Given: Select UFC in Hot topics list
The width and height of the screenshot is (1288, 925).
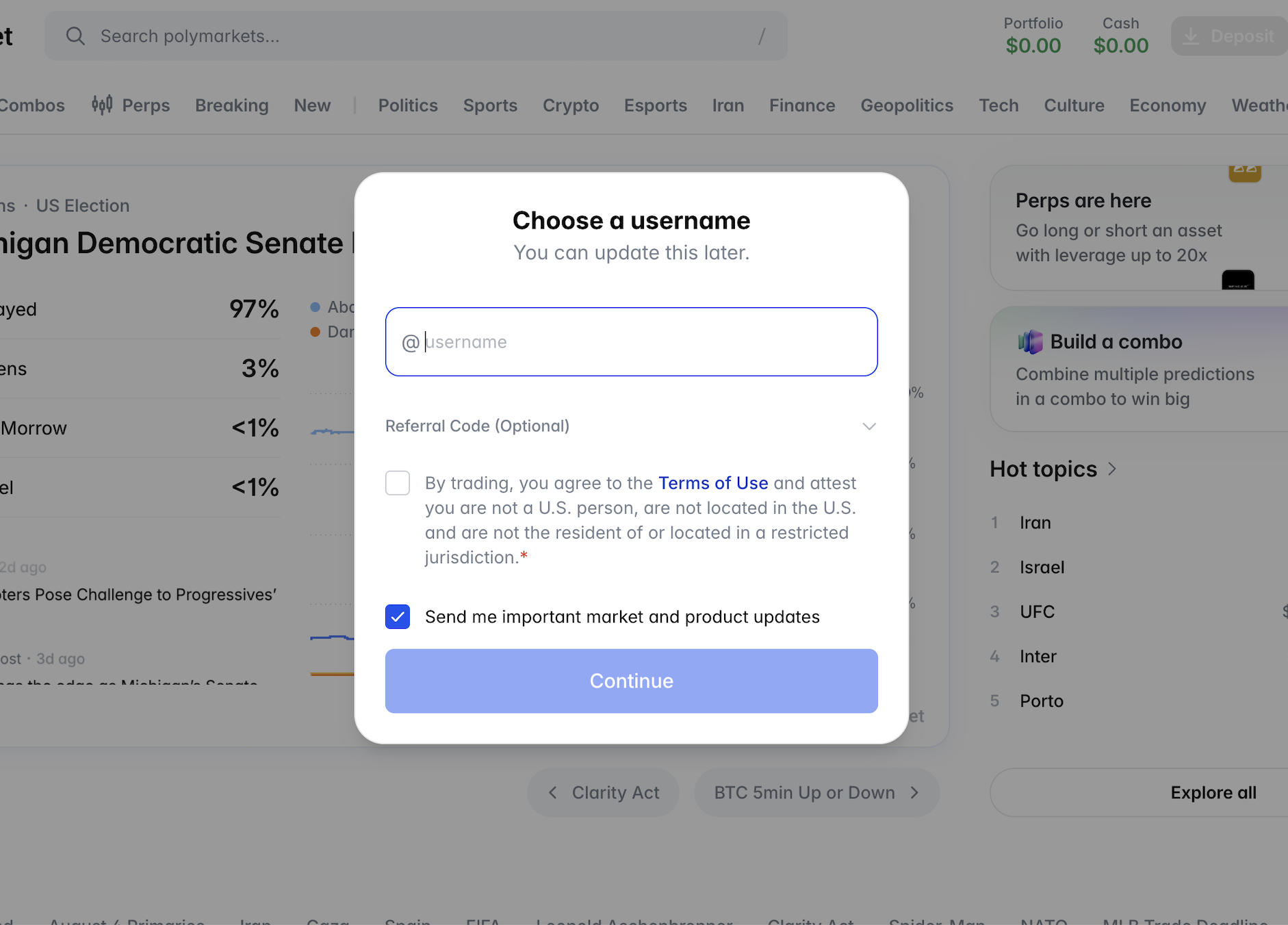Looking at the screenshot, I should [x=1037, y=612].
